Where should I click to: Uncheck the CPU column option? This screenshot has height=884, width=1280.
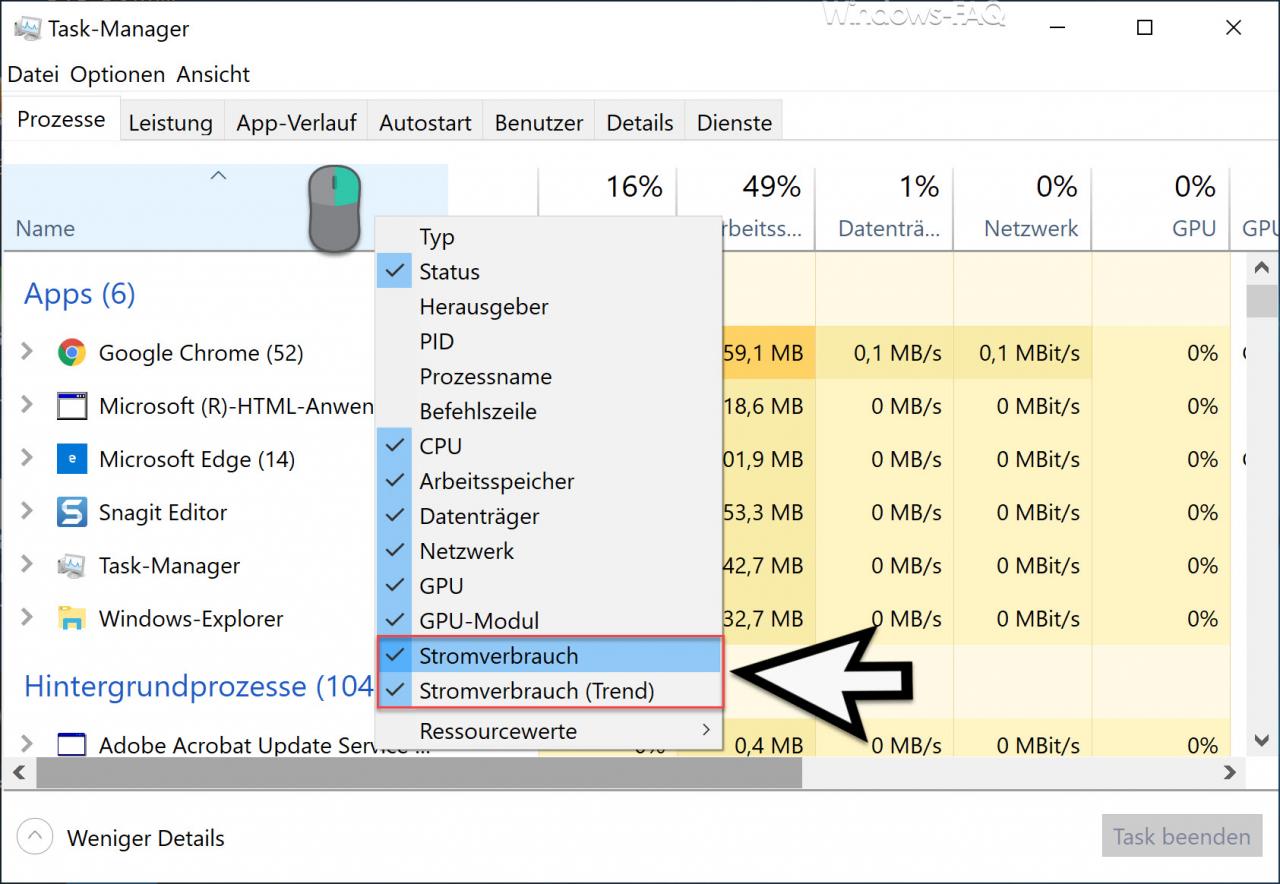click(548, 446)
